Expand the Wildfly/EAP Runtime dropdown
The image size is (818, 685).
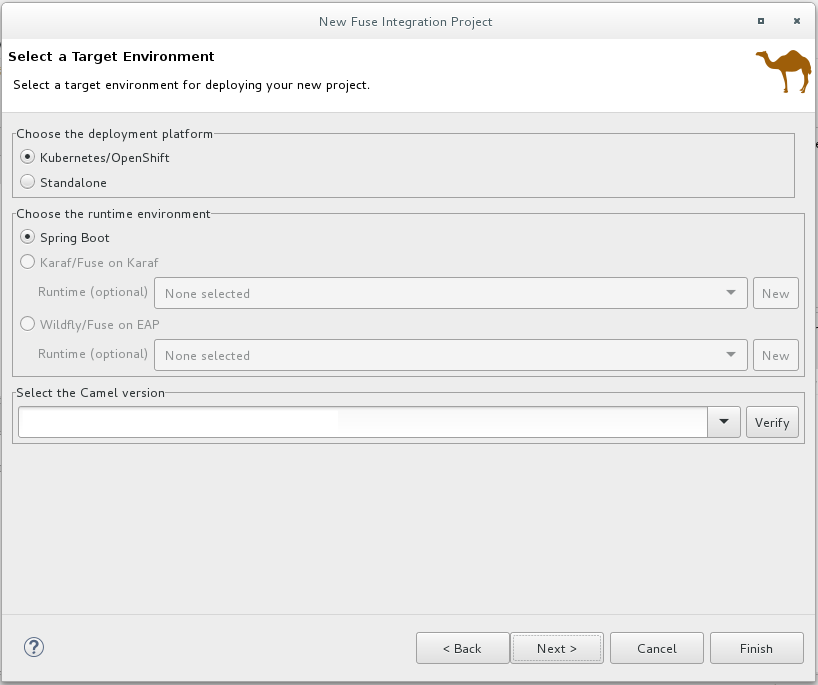(x=450, y=355)
